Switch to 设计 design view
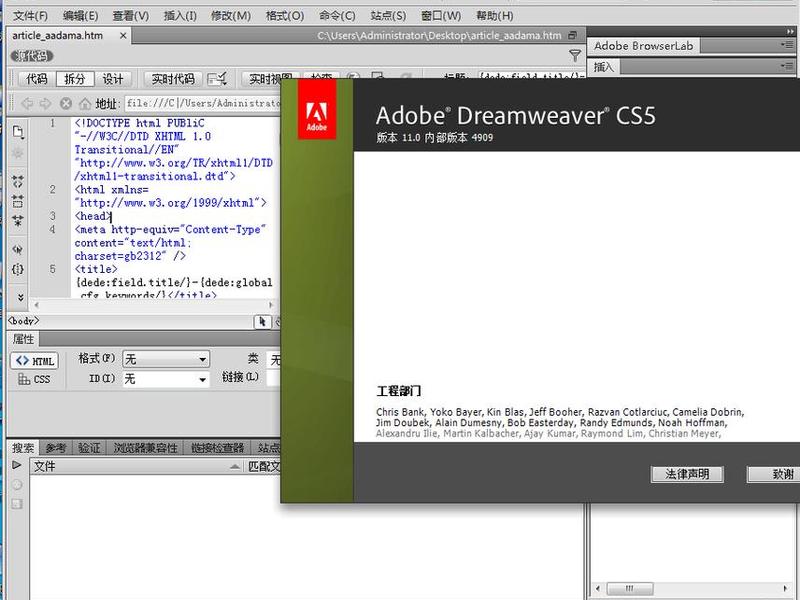Viewport: 800px width, 600px height. 113,79
